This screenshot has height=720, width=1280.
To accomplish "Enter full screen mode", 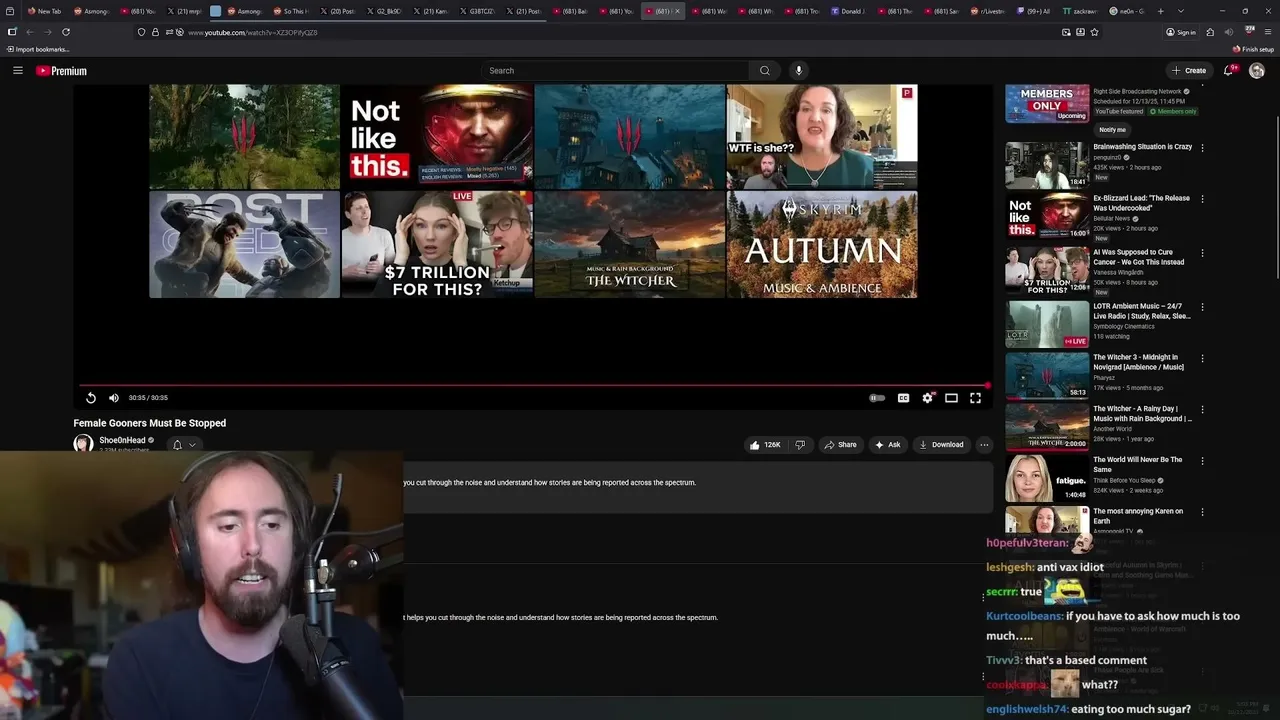I will tap(975, 398).
